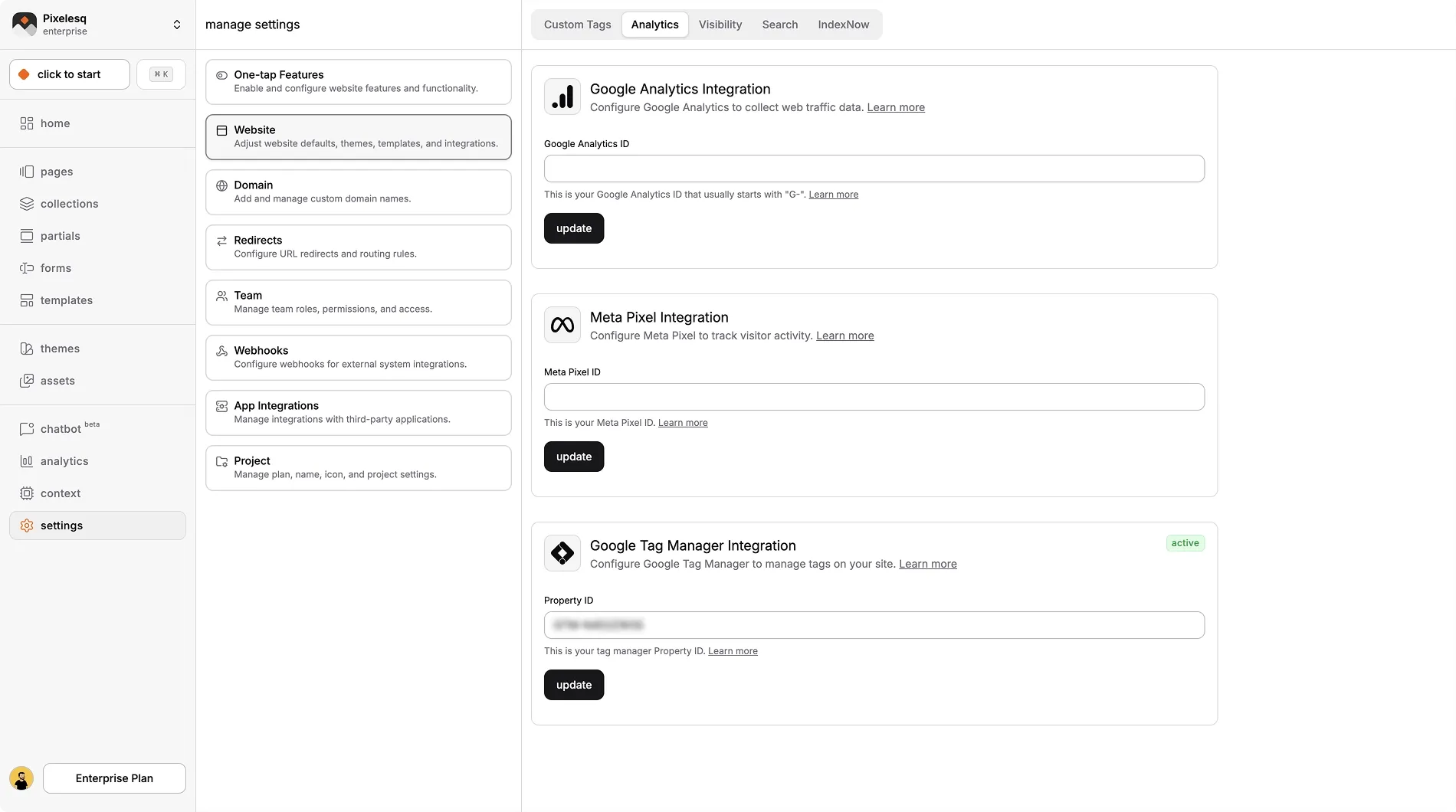This screenshot has height=812, width=1456.
Task: Go to themes in the sidebar
Action: click(60, 349)
